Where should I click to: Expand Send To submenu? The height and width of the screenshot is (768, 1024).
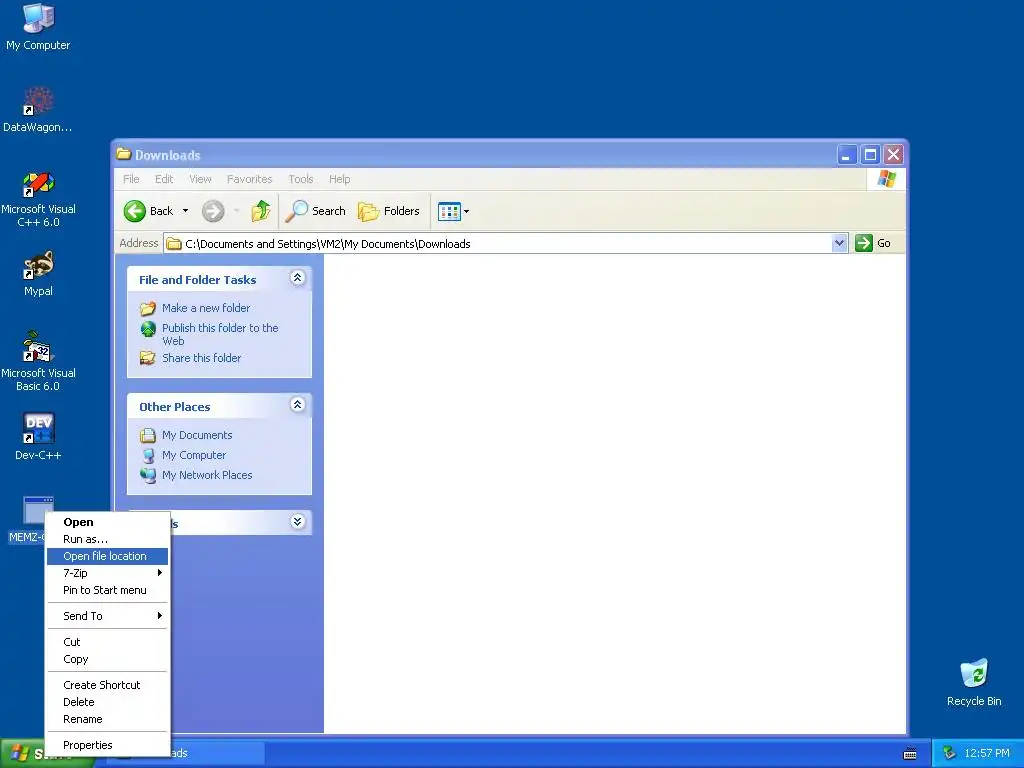pos(107,616)
